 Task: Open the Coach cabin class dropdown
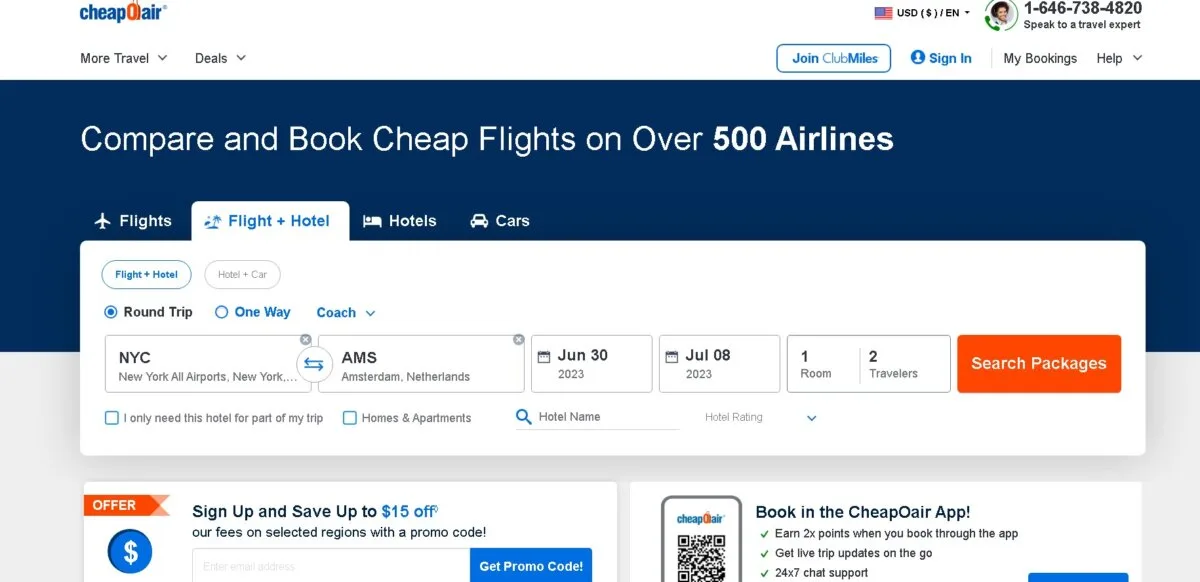[346, 313]
